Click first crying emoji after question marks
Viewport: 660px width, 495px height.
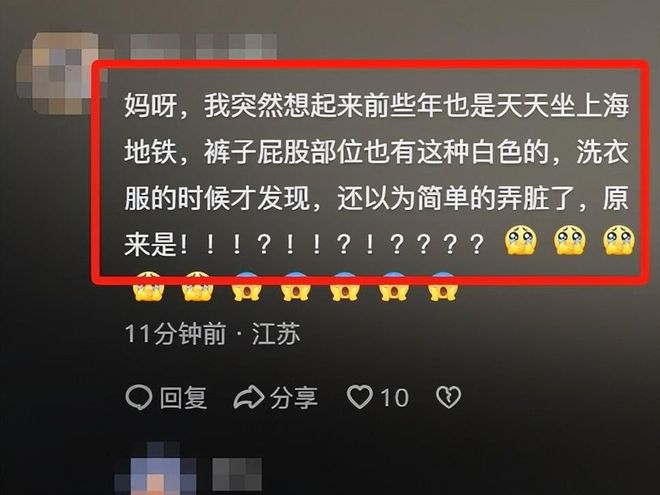(521, 240)
